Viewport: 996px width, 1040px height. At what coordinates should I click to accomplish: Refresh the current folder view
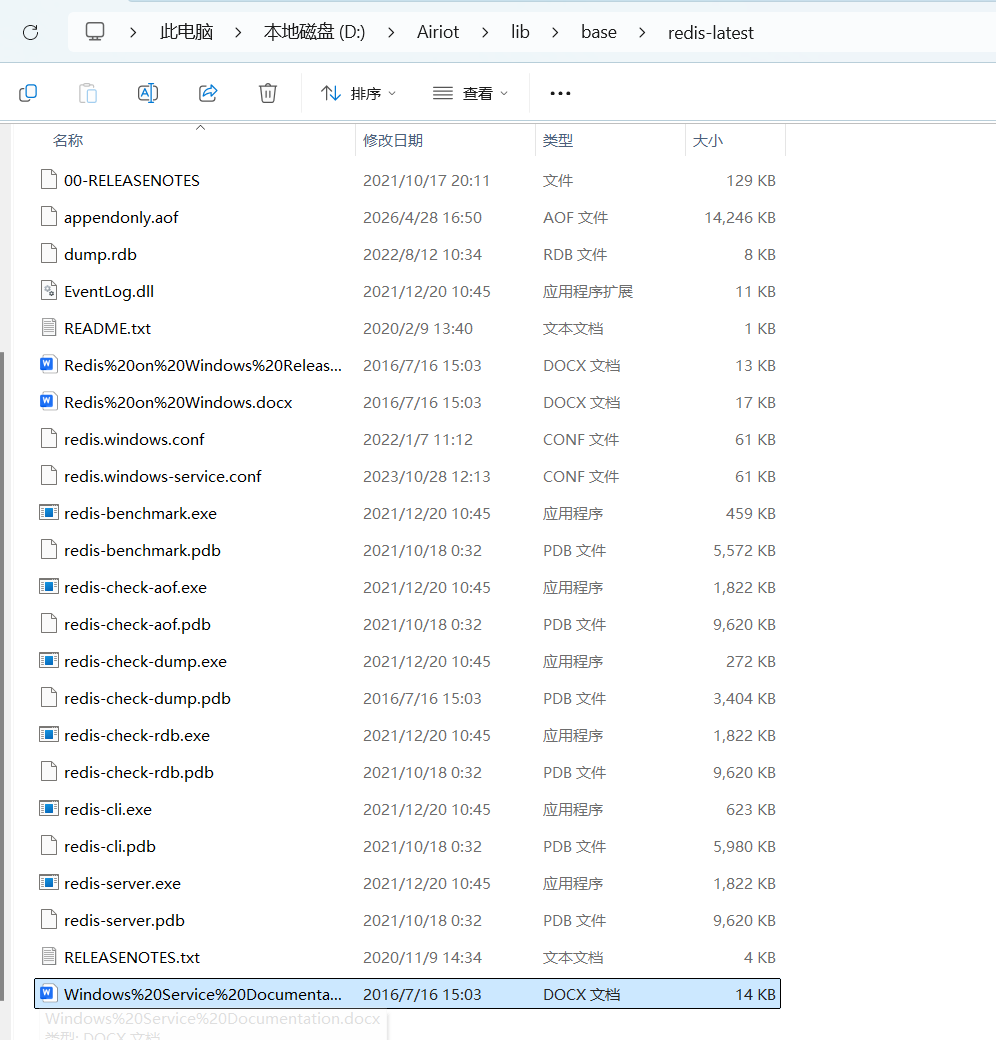click(x=30, y=32)
